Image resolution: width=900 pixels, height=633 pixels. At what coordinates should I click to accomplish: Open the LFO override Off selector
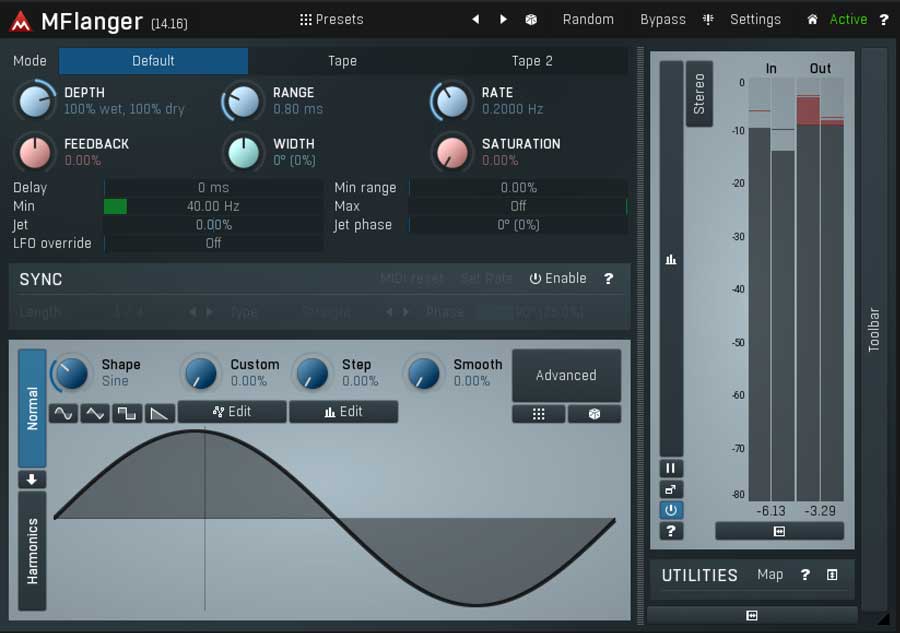pos(213,243)
